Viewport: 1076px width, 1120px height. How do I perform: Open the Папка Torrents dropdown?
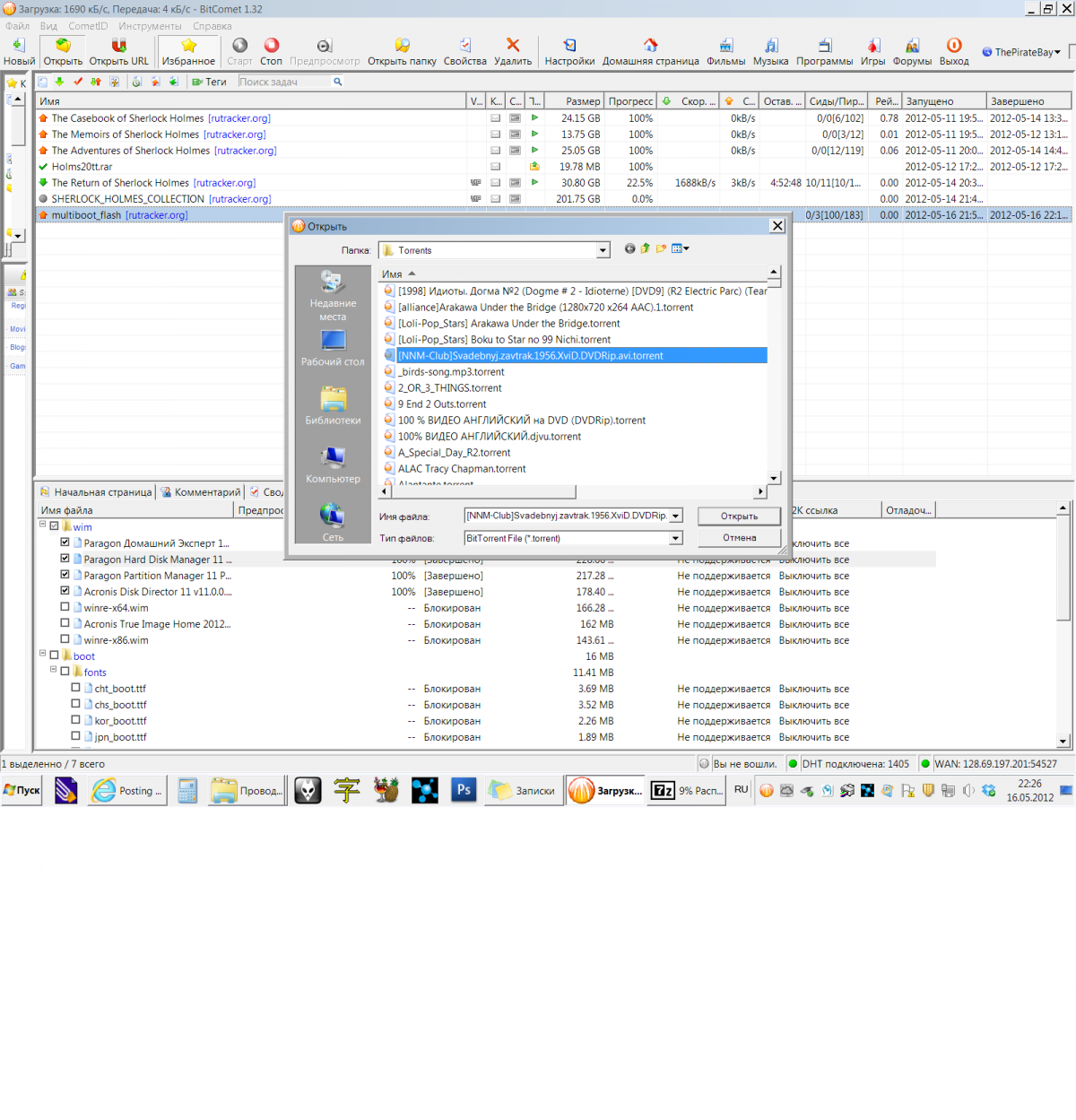point(603,250)
